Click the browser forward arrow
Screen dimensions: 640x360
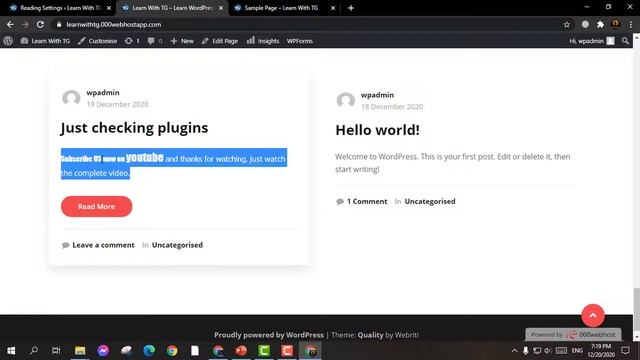pos(25,24)
